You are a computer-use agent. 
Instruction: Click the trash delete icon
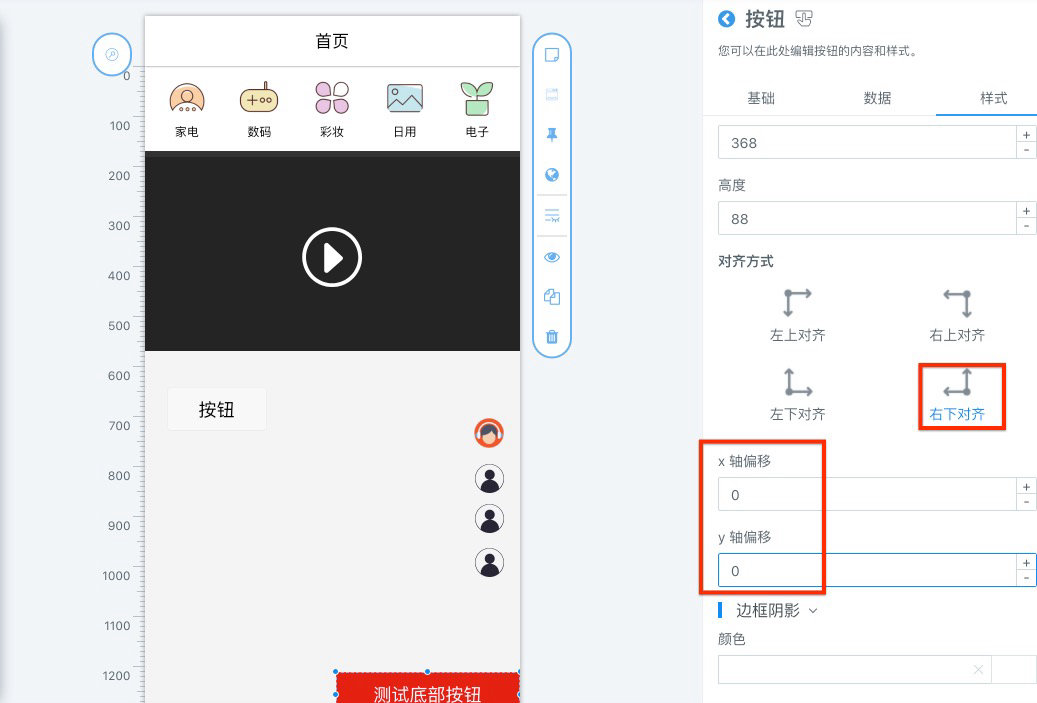click(x=551, y=337)
